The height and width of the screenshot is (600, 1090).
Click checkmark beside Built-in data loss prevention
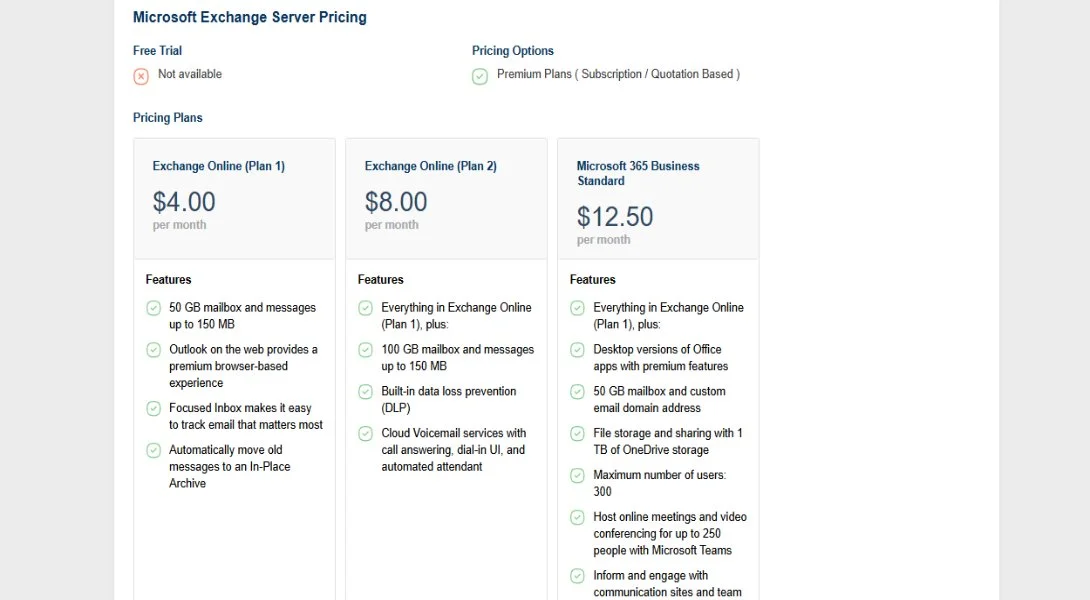click(x=365, y=392)
